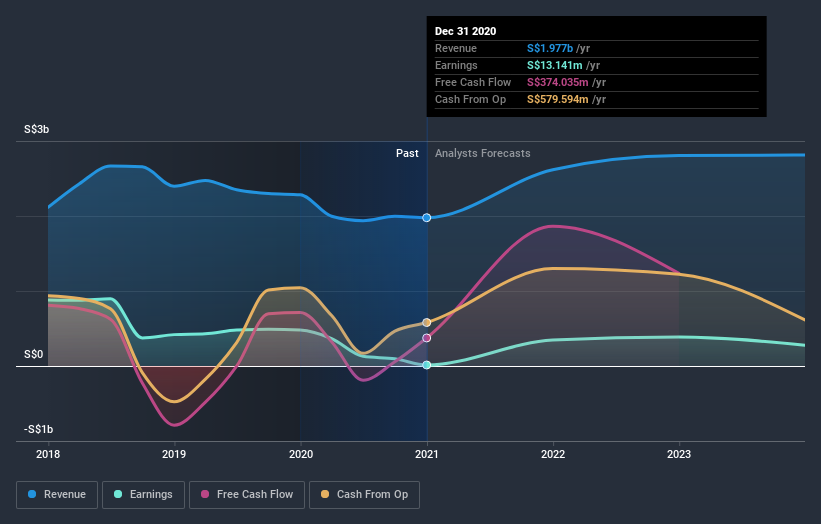Click the 2023 x-axis label
Viewport: 821px width, 524px height.
679,454
